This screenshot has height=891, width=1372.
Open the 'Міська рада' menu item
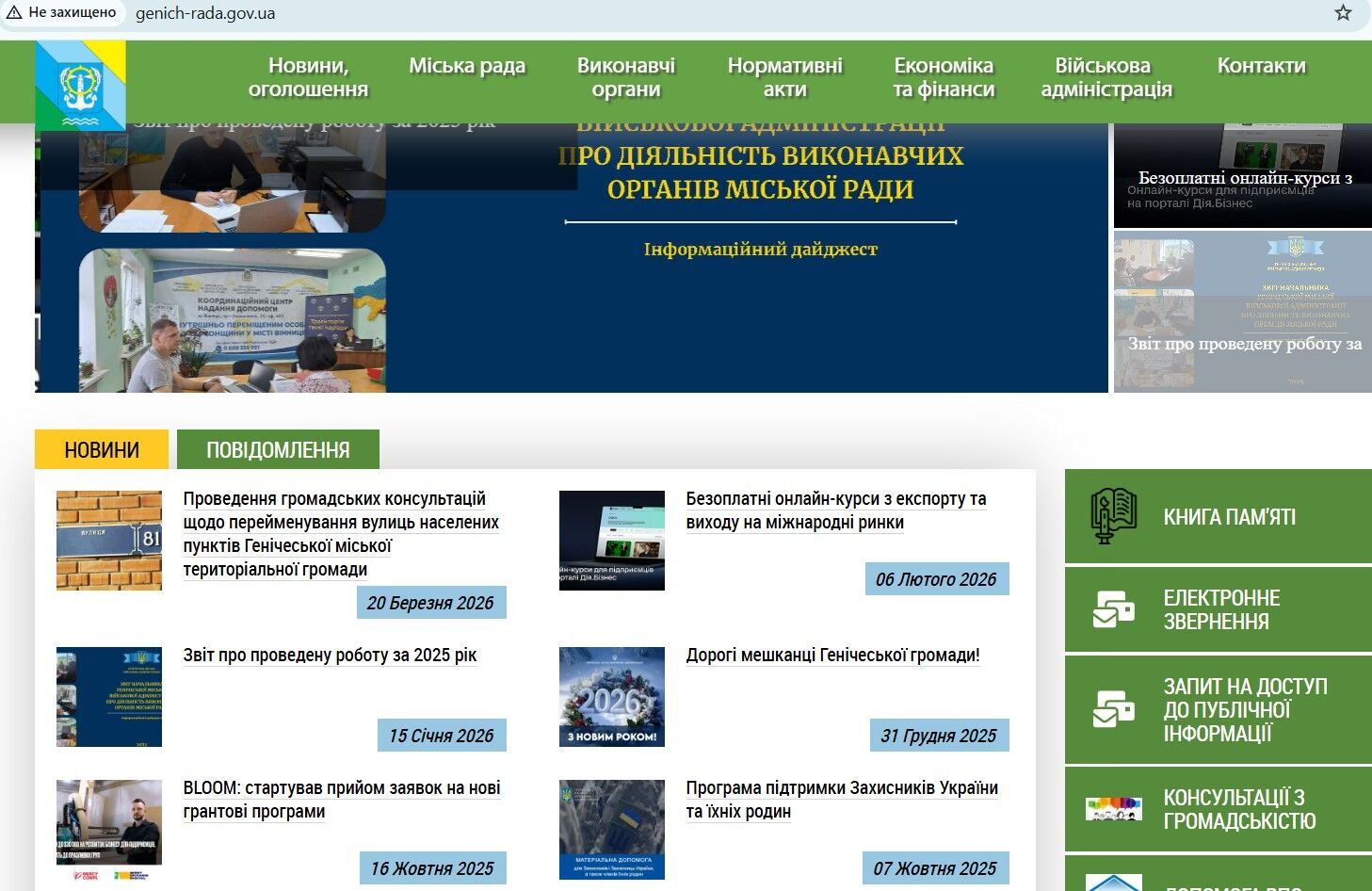467,66
